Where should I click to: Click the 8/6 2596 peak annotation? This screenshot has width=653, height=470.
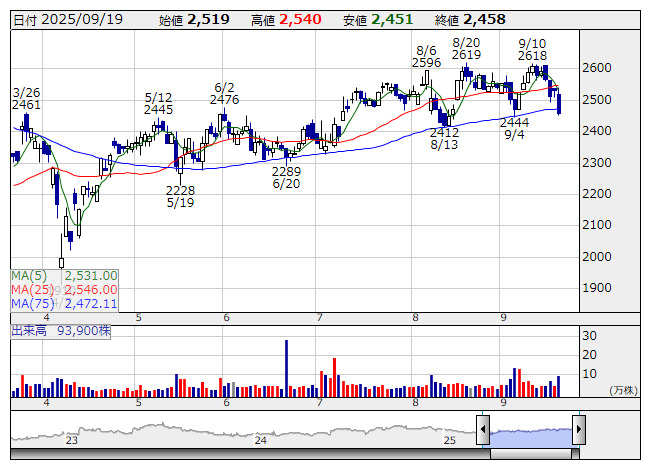click(x=426, y=57)
